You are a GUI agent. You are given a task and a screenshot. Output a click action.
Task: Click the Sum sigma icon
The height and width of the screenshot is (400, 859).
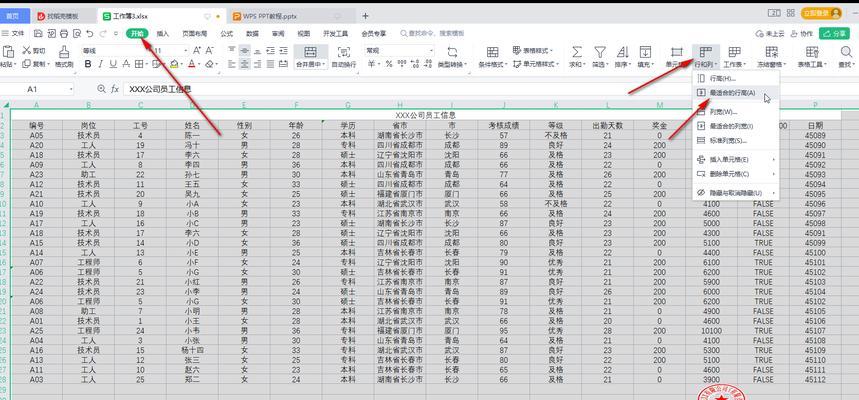click(577, 52)
